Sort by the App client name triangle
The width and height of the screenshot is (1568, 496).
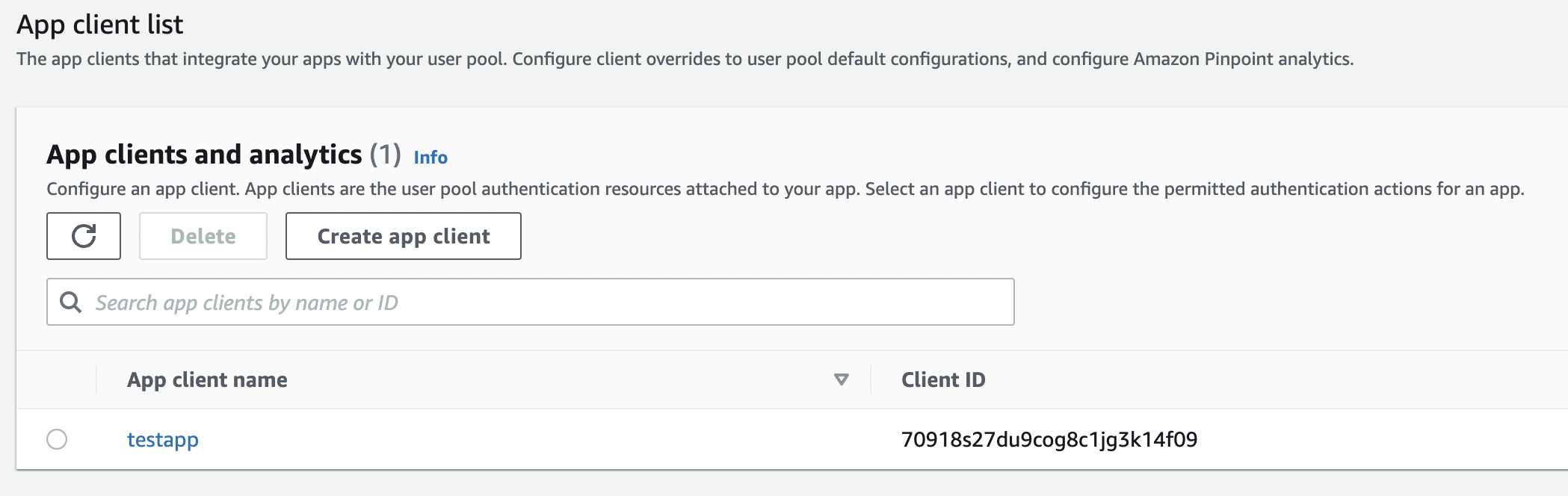(841, 379)
